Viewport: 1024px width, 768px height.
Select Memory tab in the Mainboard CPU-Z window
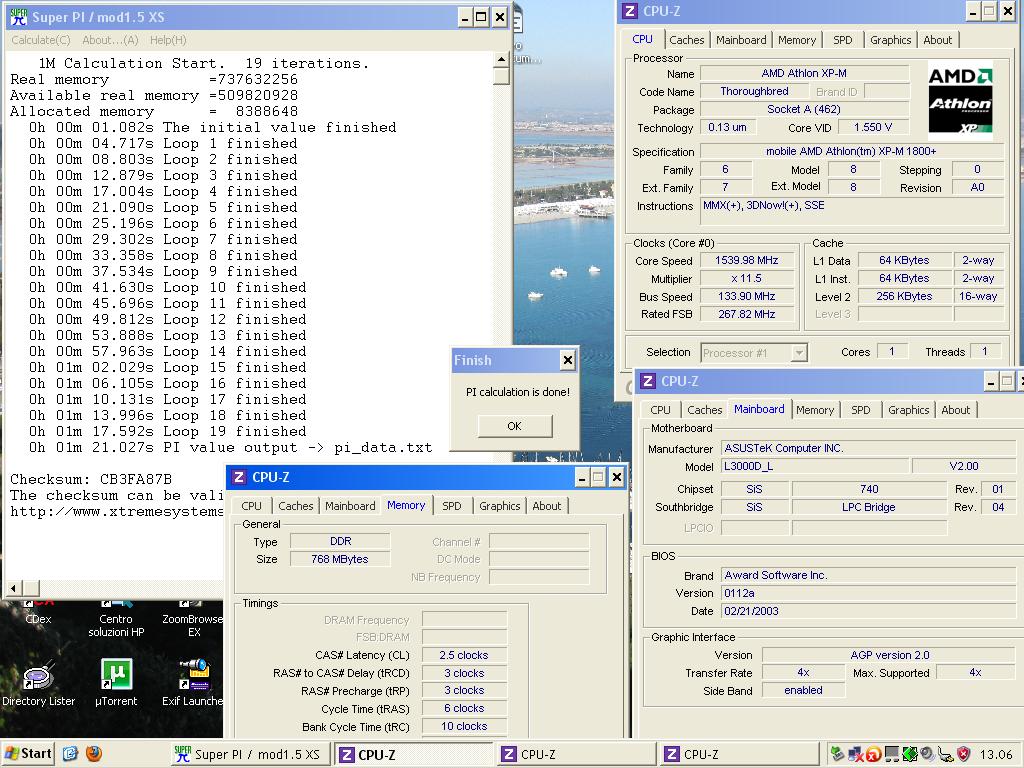(814, 410)
